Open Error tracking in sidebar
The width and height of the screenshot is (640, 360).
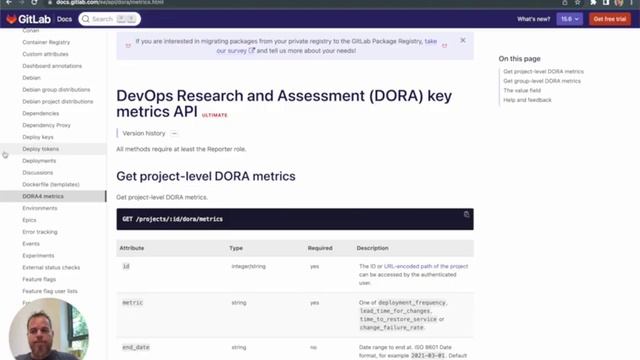click(40, 231)
